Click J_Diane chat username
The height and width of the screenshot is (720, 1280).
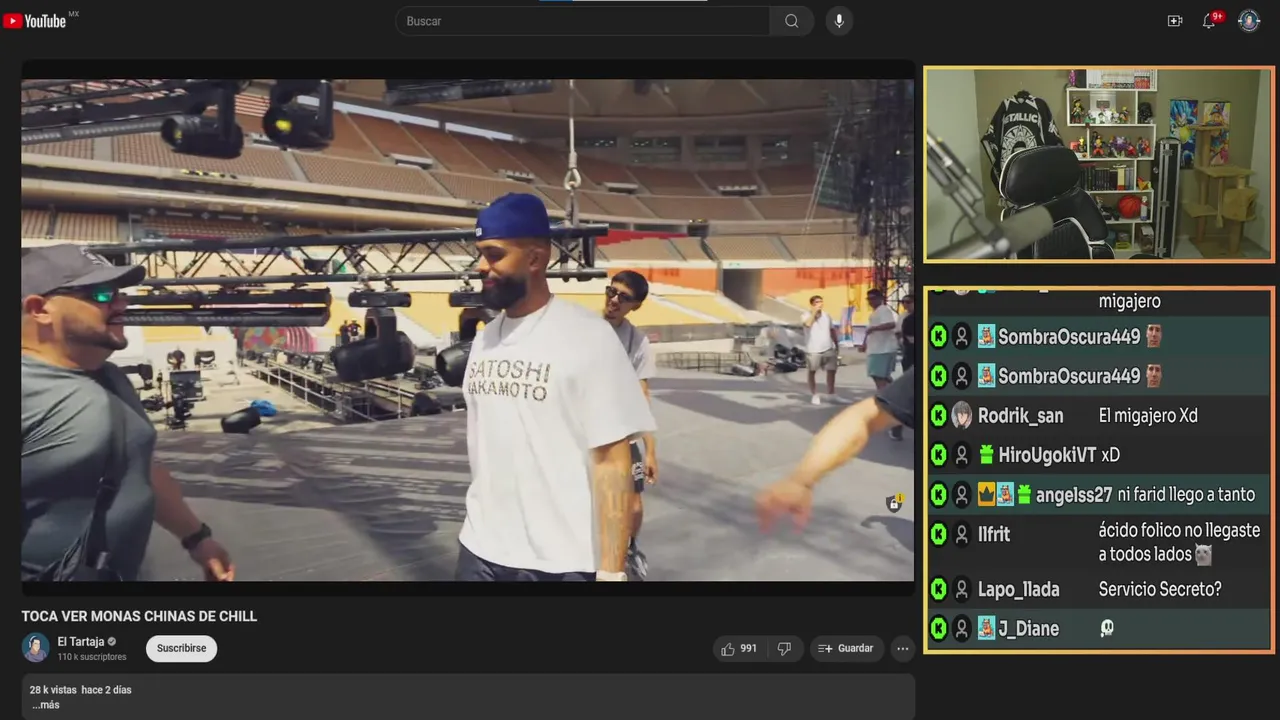tap(1028, 629)
